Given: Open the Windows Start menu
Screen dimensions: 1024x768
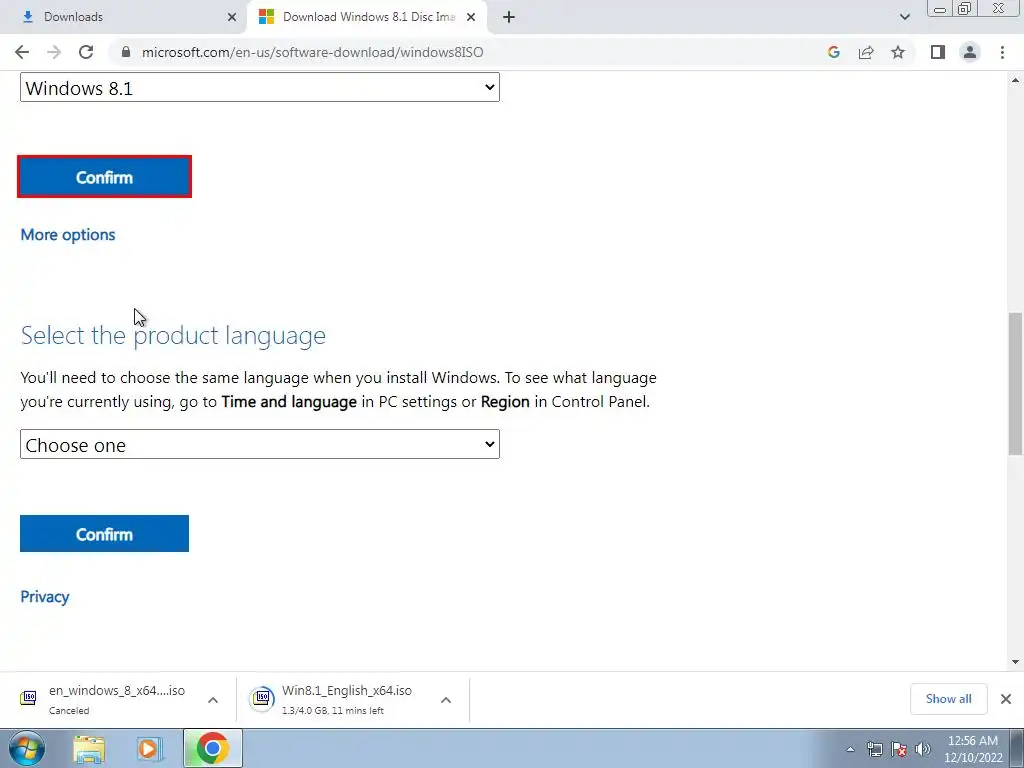Looking at the screenshot, I should tap(27, 748).
